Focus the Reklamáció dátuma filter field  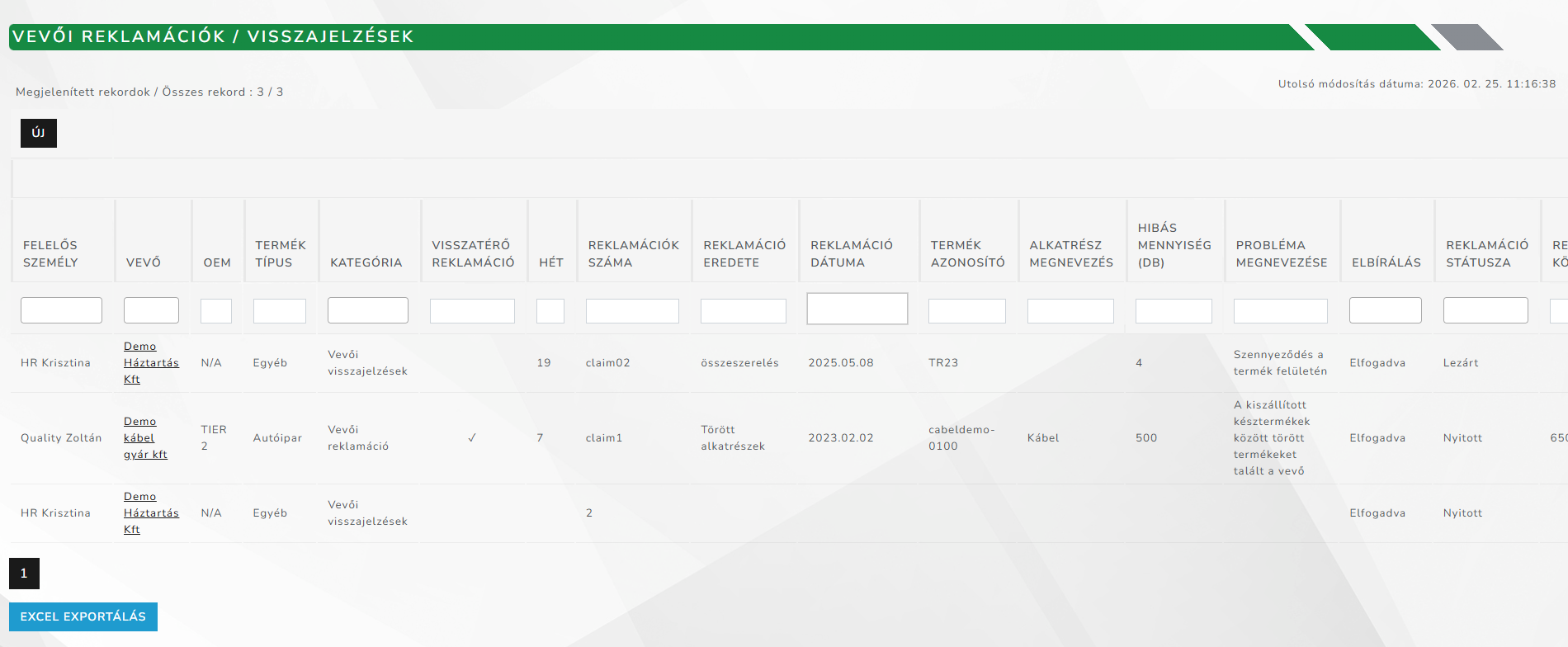(857, 309)
